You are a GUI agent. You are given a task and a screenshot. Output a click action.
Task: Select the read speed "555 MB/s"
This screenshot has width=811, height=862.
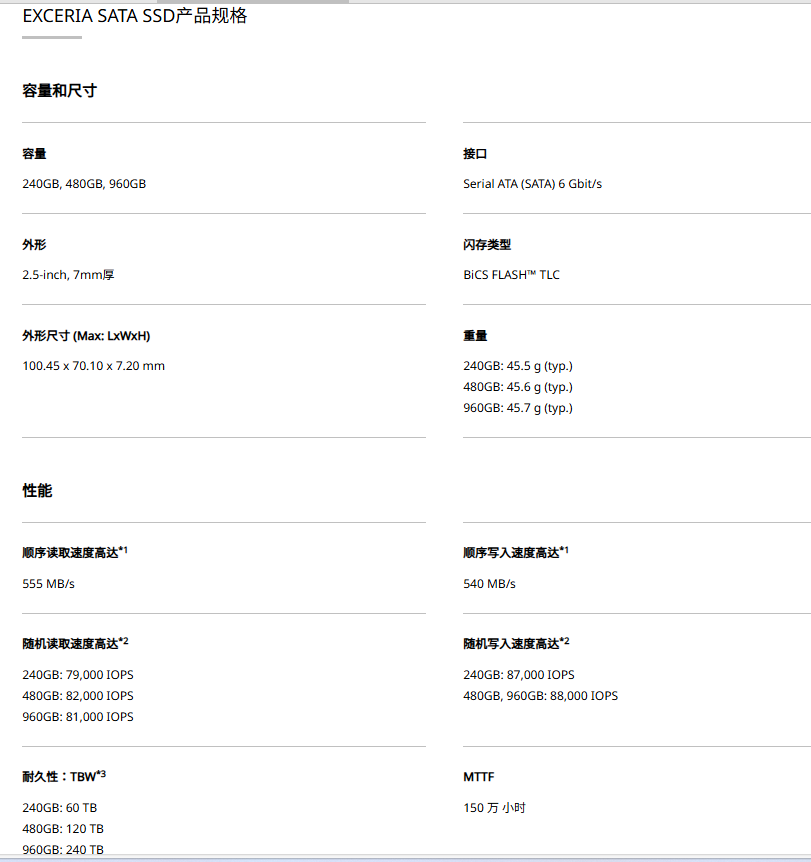[x=48, y=584]
